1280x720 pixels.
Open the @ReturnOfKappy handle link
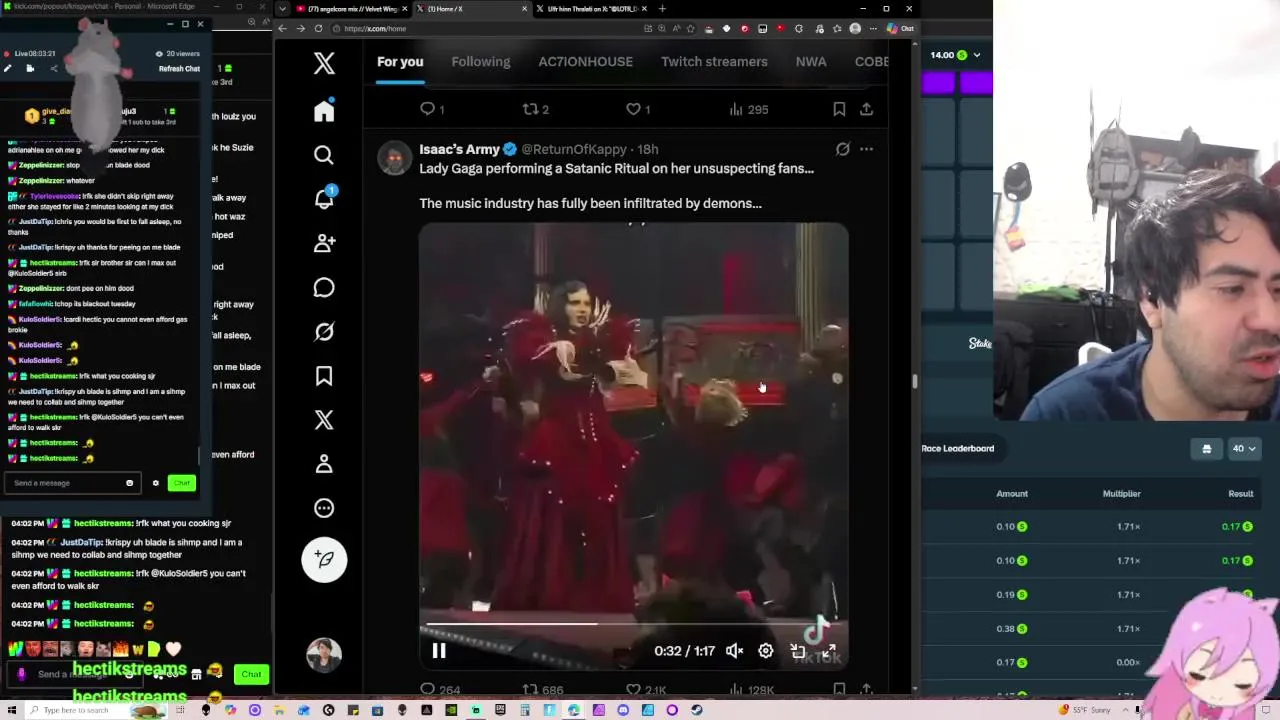(574, 149)
